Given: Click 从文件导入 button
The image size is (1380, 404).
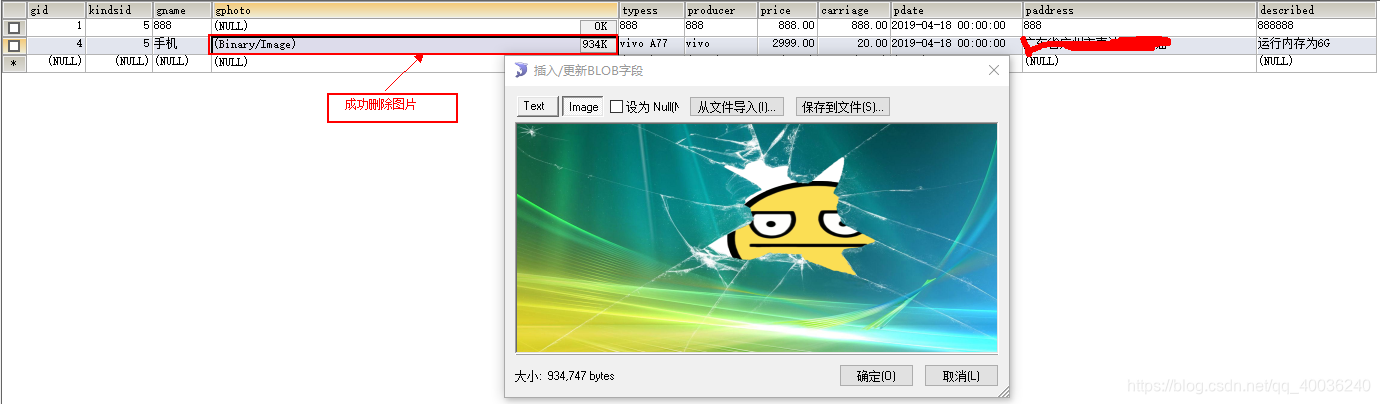Looking at the screenshot, I should tap(737, 106).
